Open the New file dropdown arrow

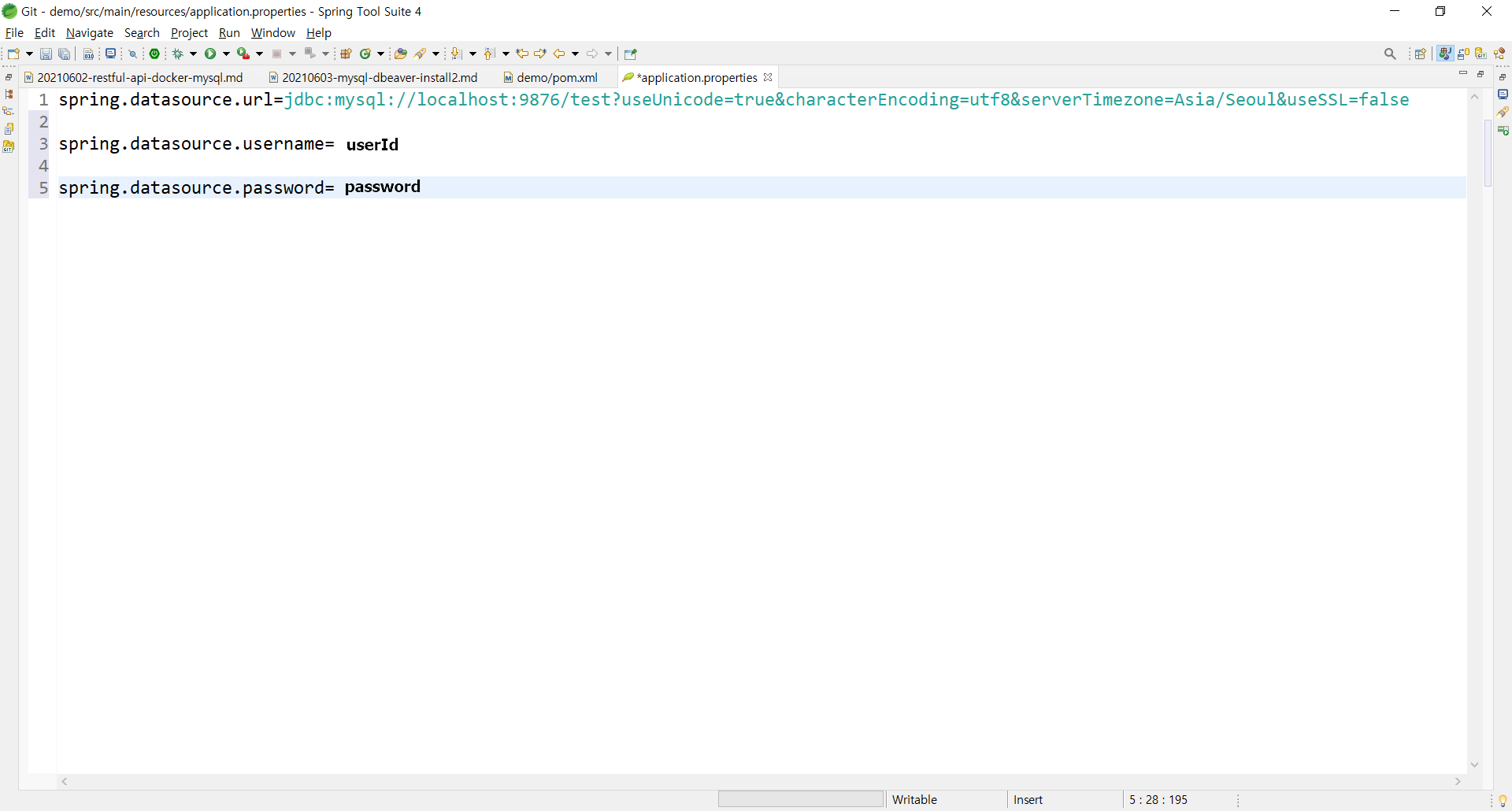[x=30, y=54]
